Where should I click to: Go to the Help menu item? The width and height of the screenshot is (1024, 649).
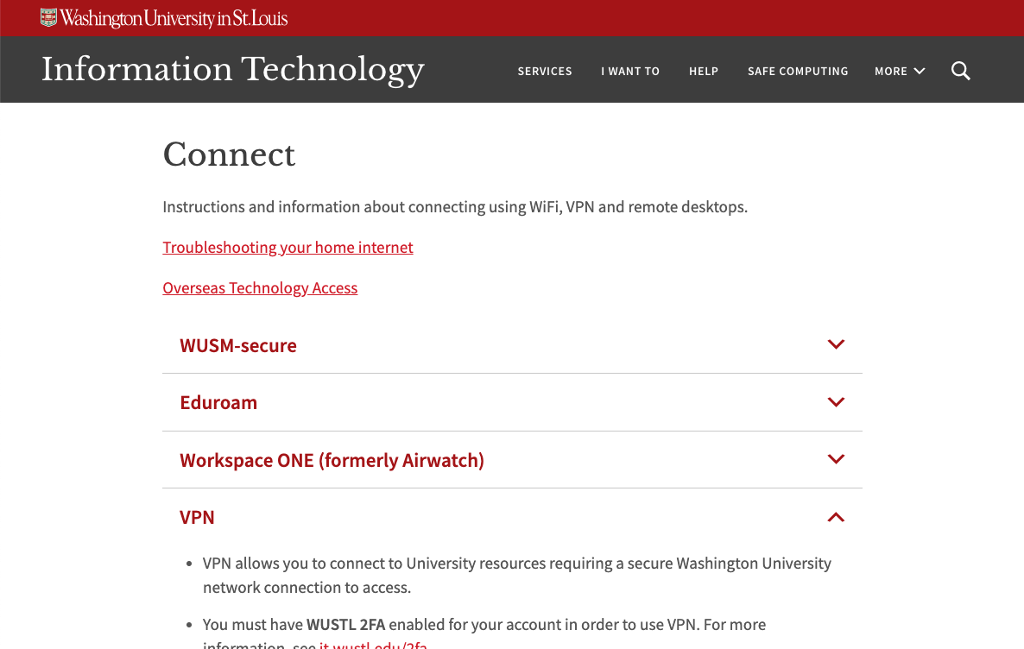703,71
